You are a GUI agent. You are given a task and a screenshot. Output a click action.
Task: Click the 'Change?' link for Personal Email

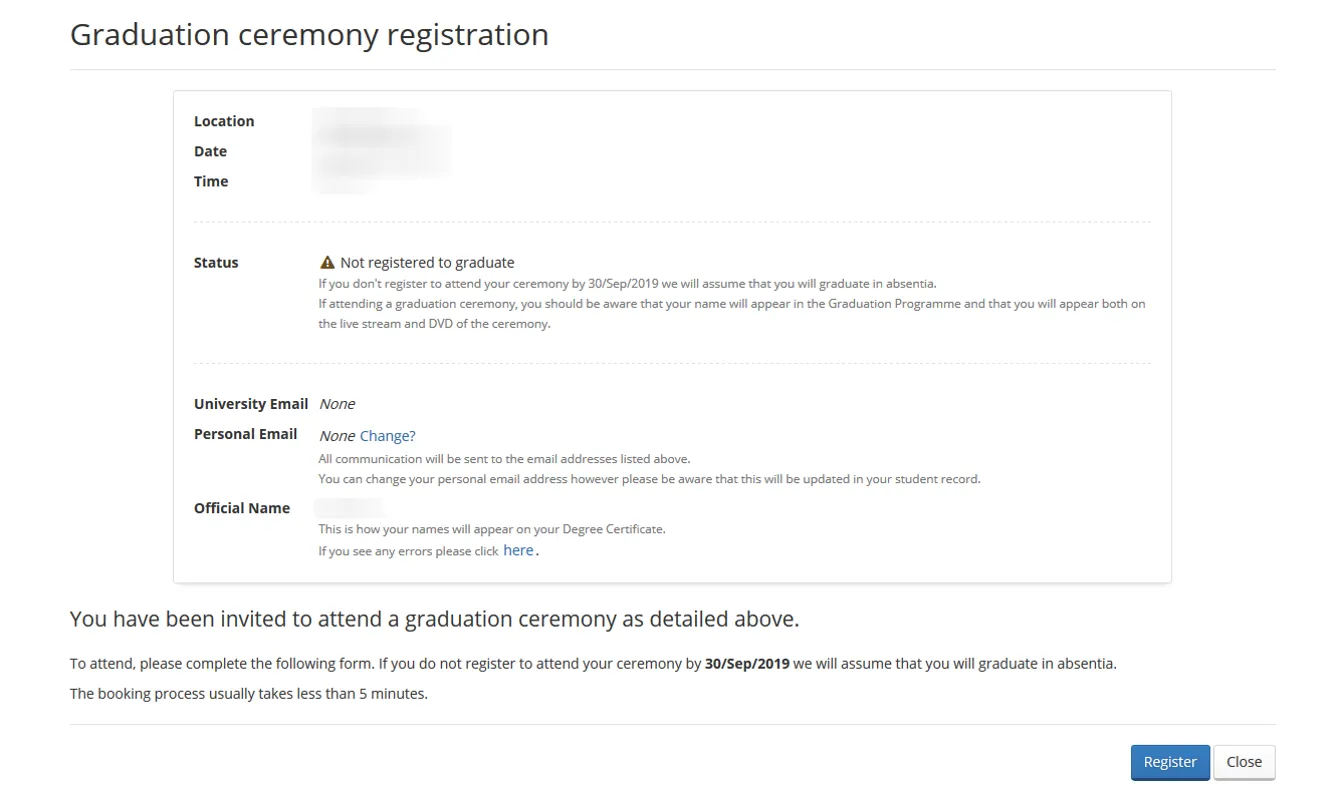[x=389, y=435]
